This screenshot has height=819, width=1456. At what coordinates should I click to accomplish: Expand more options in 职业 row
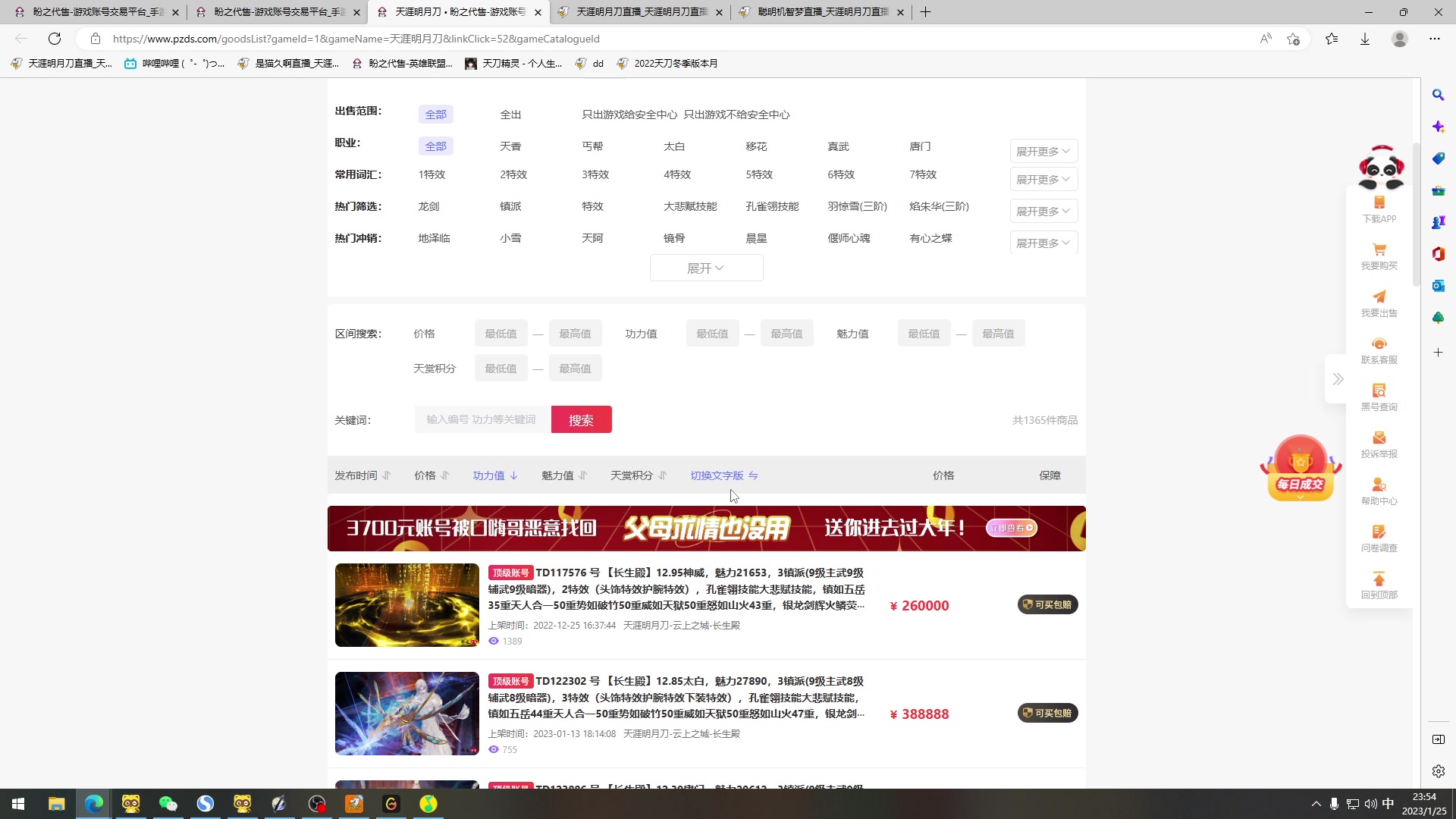(x=1043, y=151)
